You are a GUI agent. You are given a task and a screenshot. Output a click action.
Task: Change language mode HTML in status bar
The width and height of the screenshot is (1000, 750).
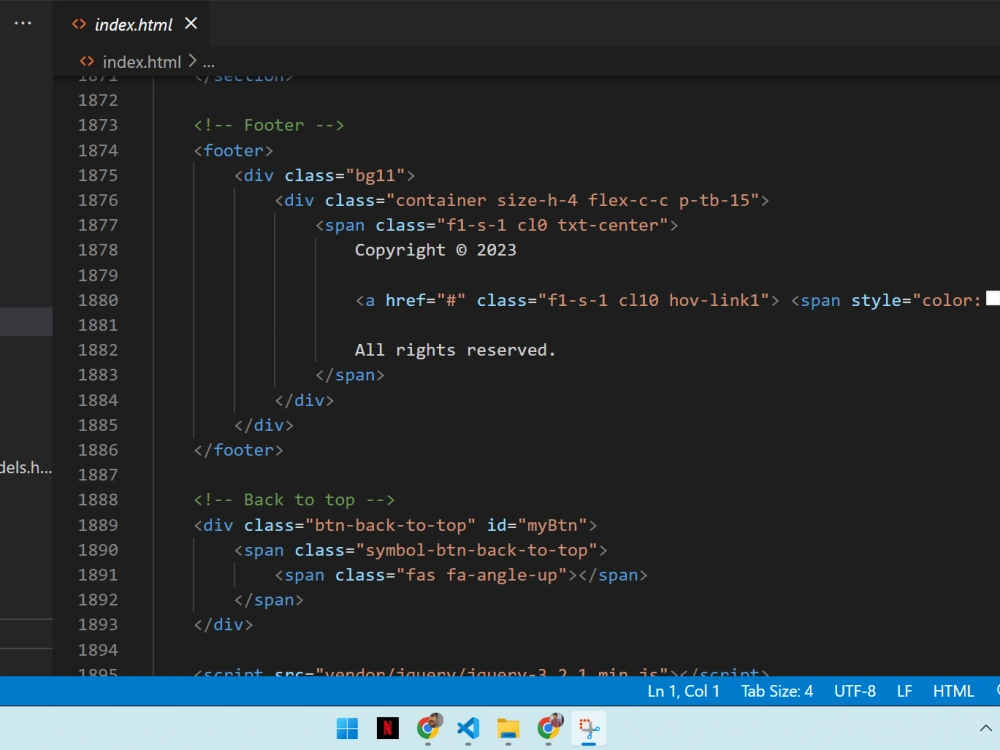953,691
